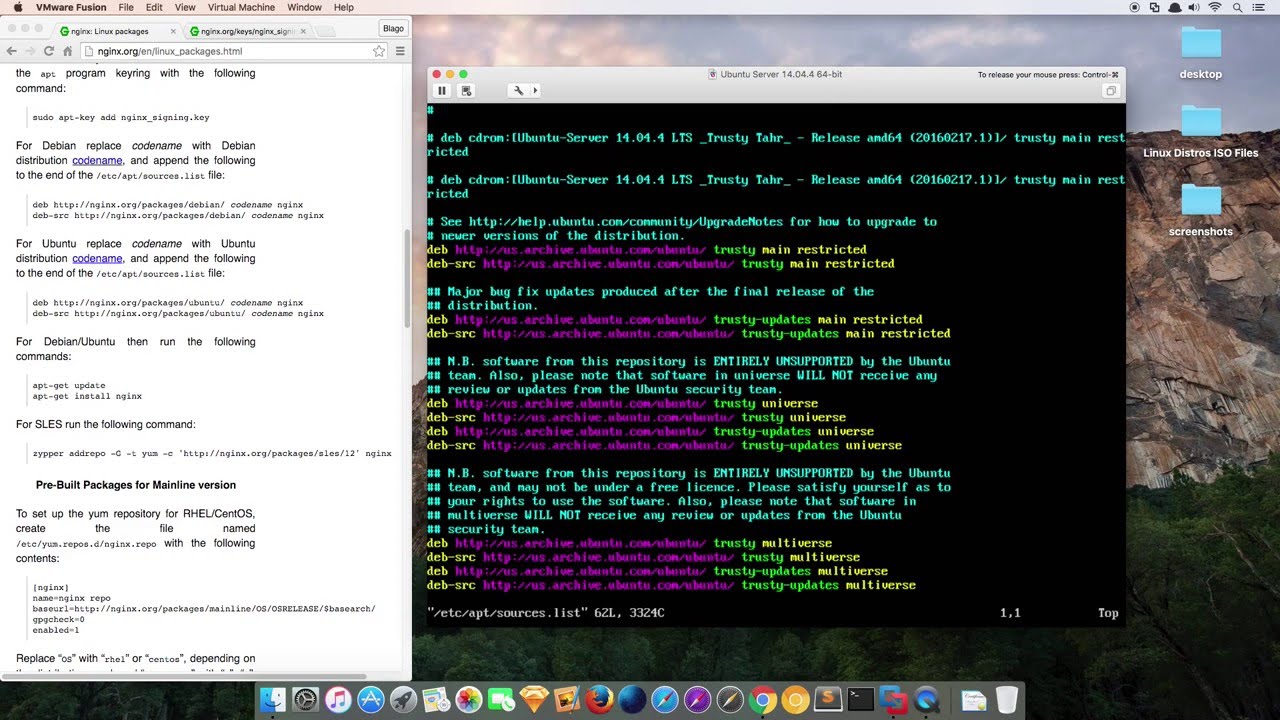Image resolution: width=1280 pixels, height=720 pixels.
Task: Open a new Chrome tab
Action: tap(327, 31)
